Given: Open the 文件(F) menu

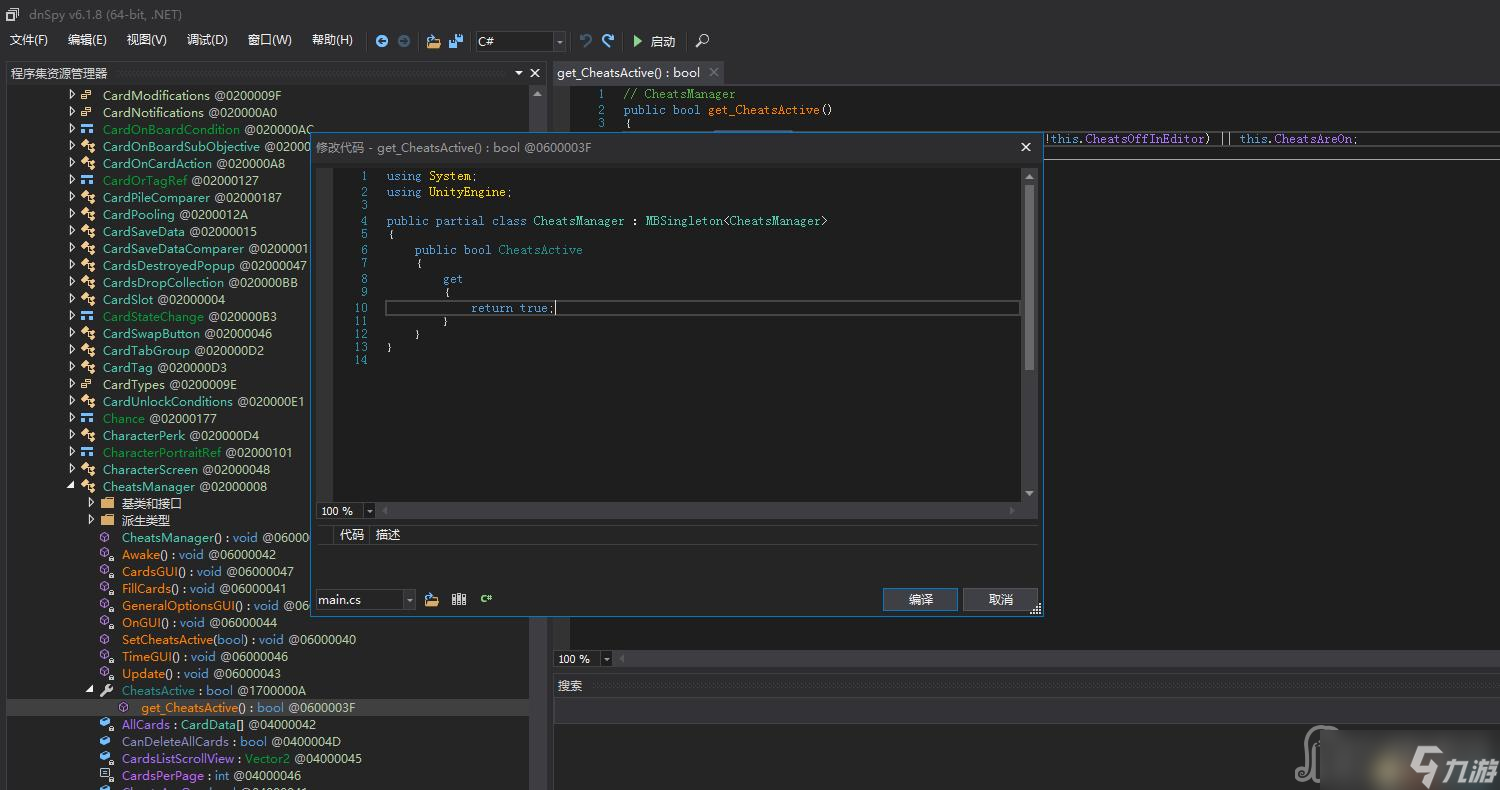Looking at the screenshot, I should [x=29, y=40].
